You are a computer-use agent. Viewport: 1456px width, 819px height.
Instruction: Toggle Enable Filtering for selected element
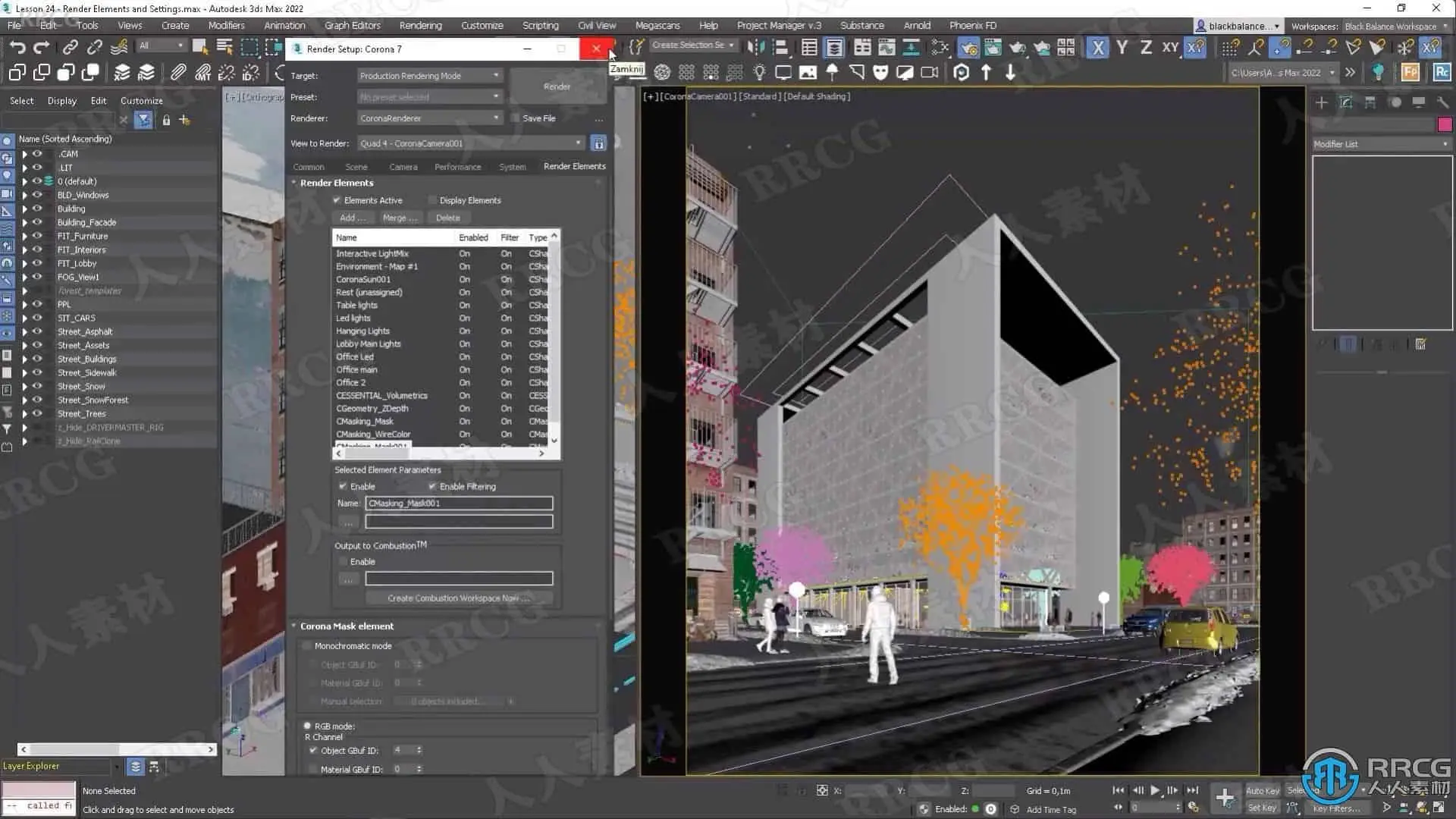[432, 486]
